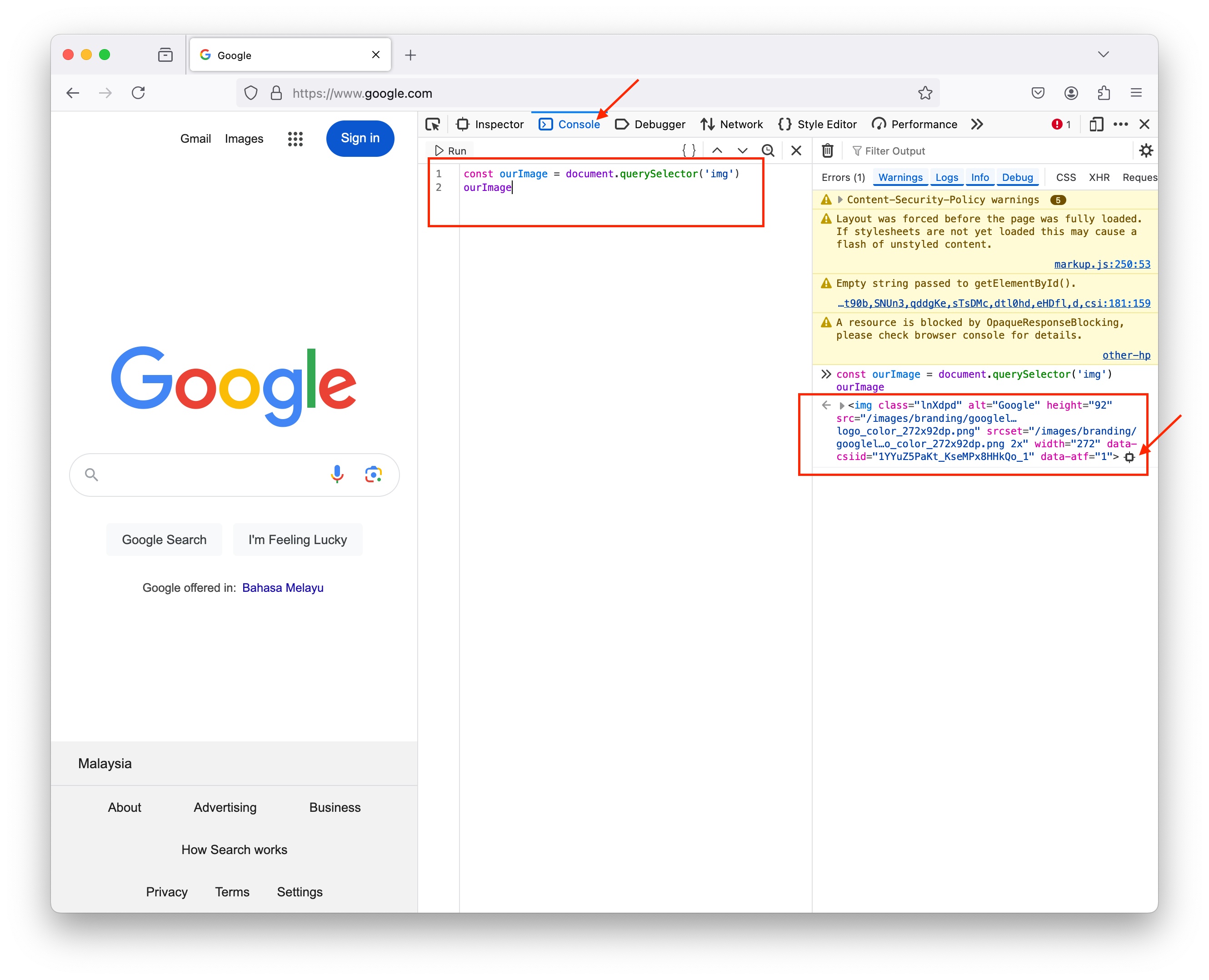Reload the current page
This screenshot has height=980, width=1209.
click(x=138, y=93)
